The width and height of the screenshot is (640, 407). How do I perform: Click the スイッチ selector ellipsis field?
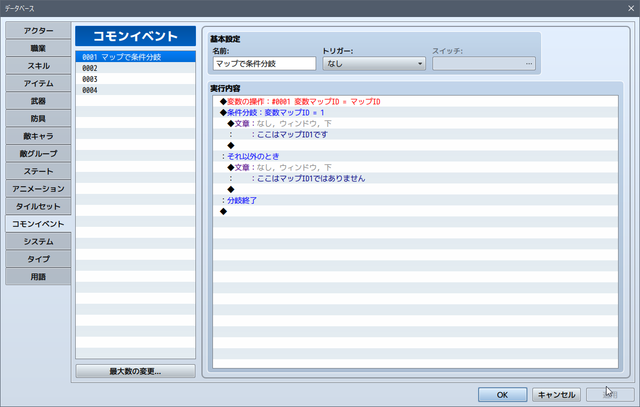coord(484,64)
